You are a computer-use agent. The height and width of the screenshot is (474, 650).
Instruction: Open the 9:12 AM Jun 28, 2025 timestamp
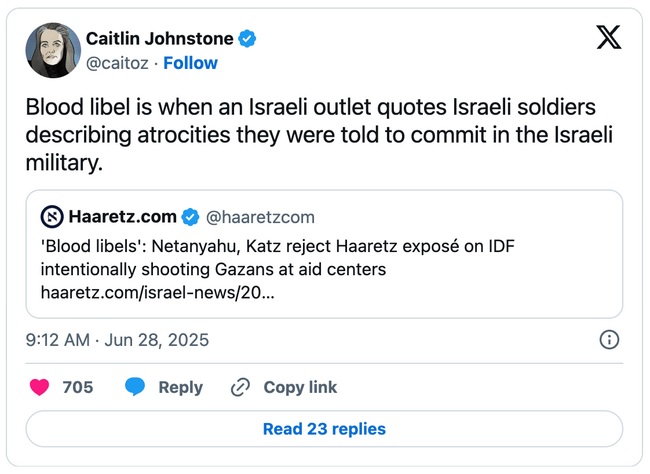(117, 340)
